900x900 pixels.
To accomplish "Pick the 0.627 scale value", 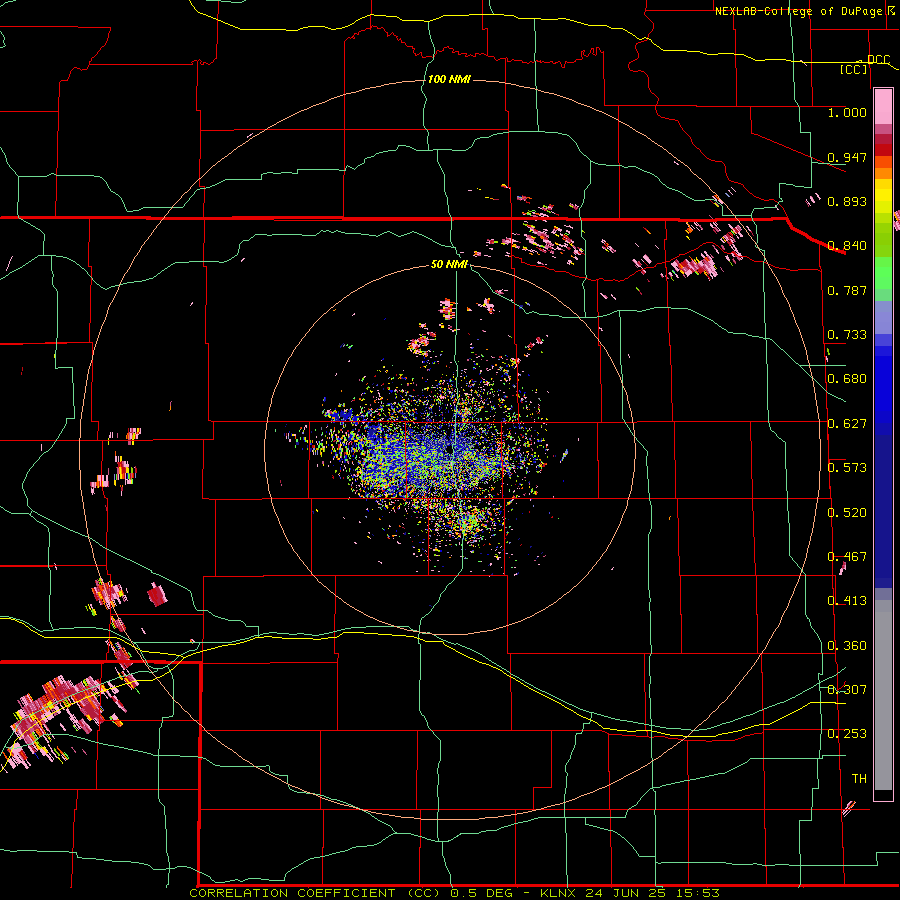I will (x=847, y=424).
